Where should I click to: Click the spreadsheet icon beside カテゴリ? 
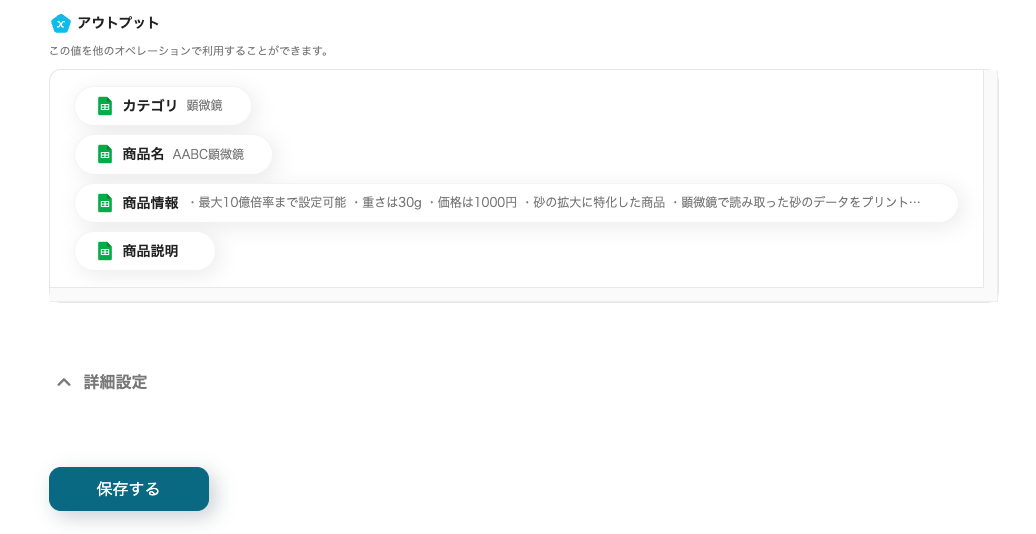click(x=105, y=106)
